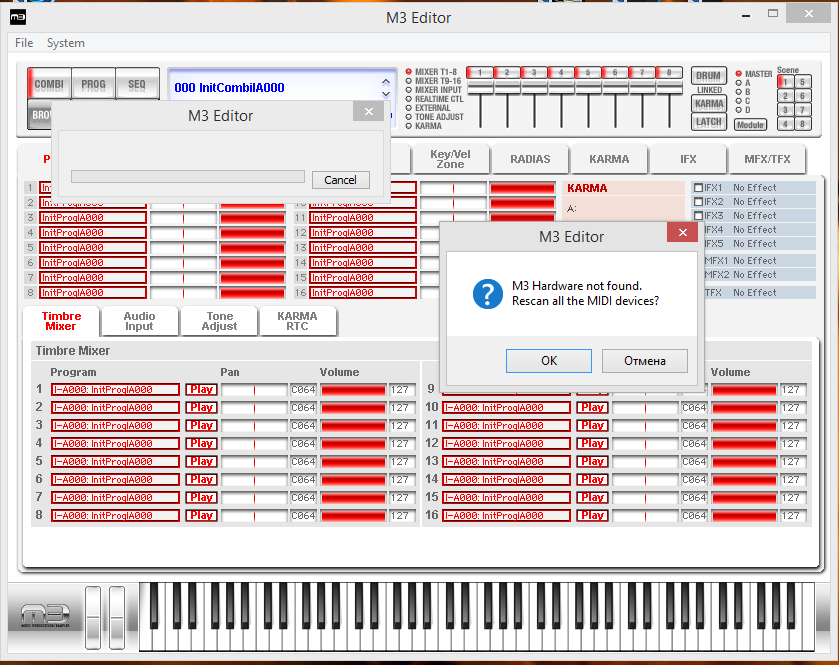Select the Timbre Mixer sub-tab
The width and height of the screenshot is (839, 665).
[61, 321]
